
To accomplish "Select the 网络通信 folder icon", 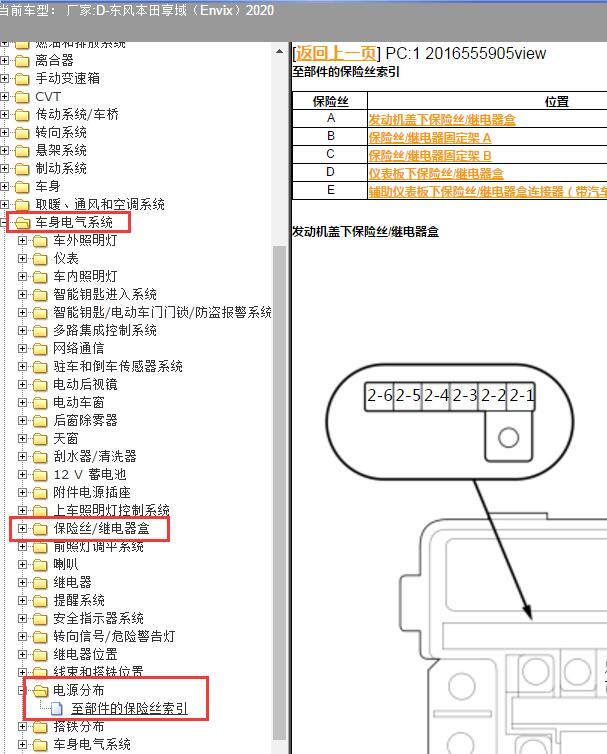I will click(40, 349).
